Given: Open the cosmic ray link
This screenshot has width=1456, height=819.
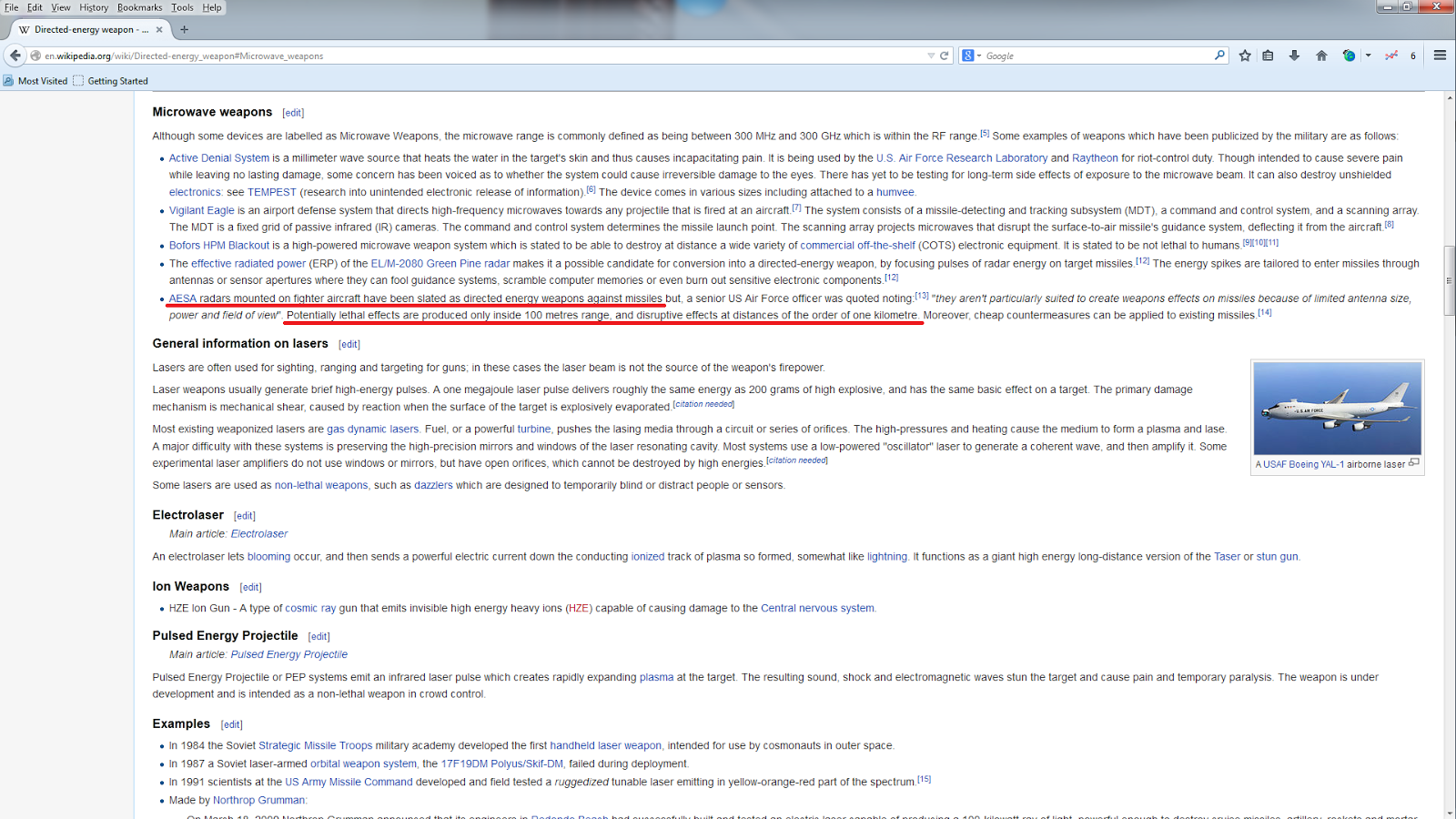Looking at the screenshot, I should 310,609.
